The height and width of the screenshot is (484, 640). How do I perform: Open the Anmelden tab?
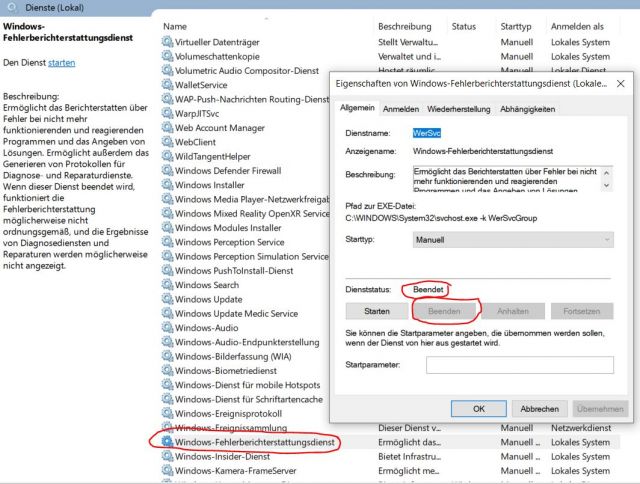(401, 109)
